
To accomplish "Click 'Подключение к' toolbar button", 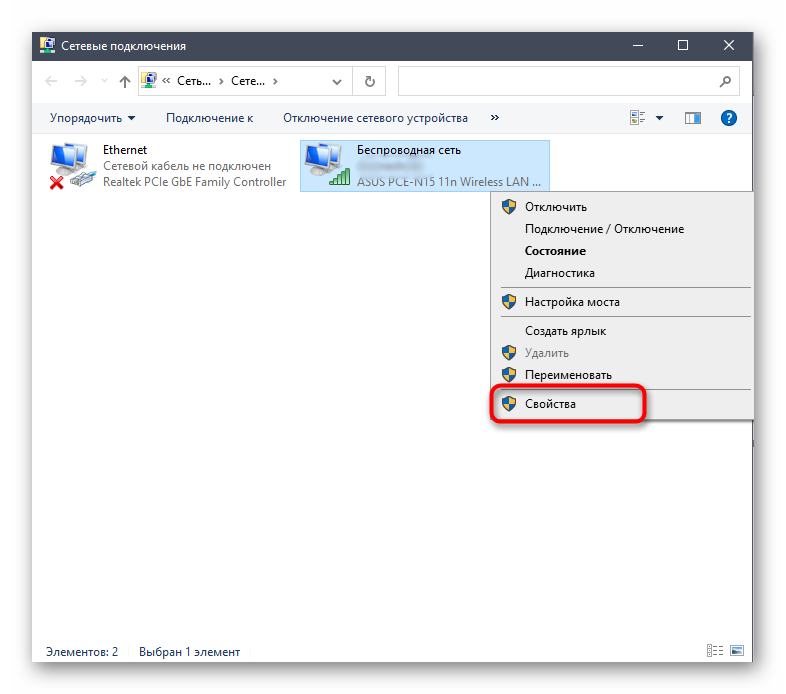I will [x=210, y=118].
